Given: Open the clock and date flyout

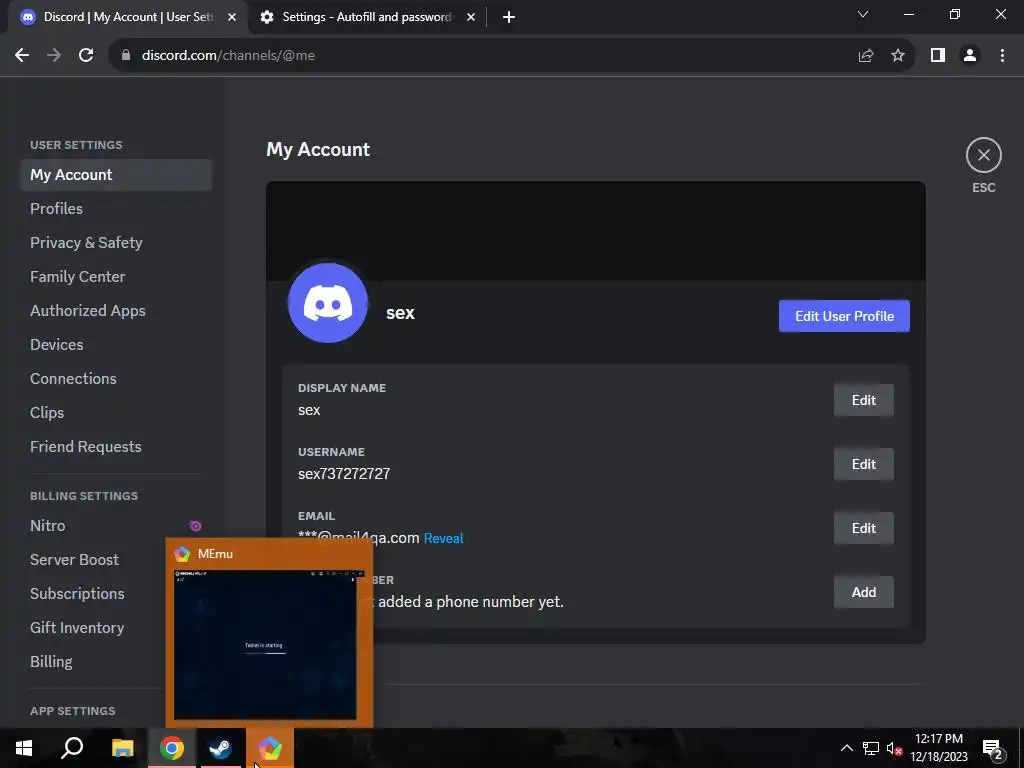Looking at the screenshot, I should (x=939, y=748).
